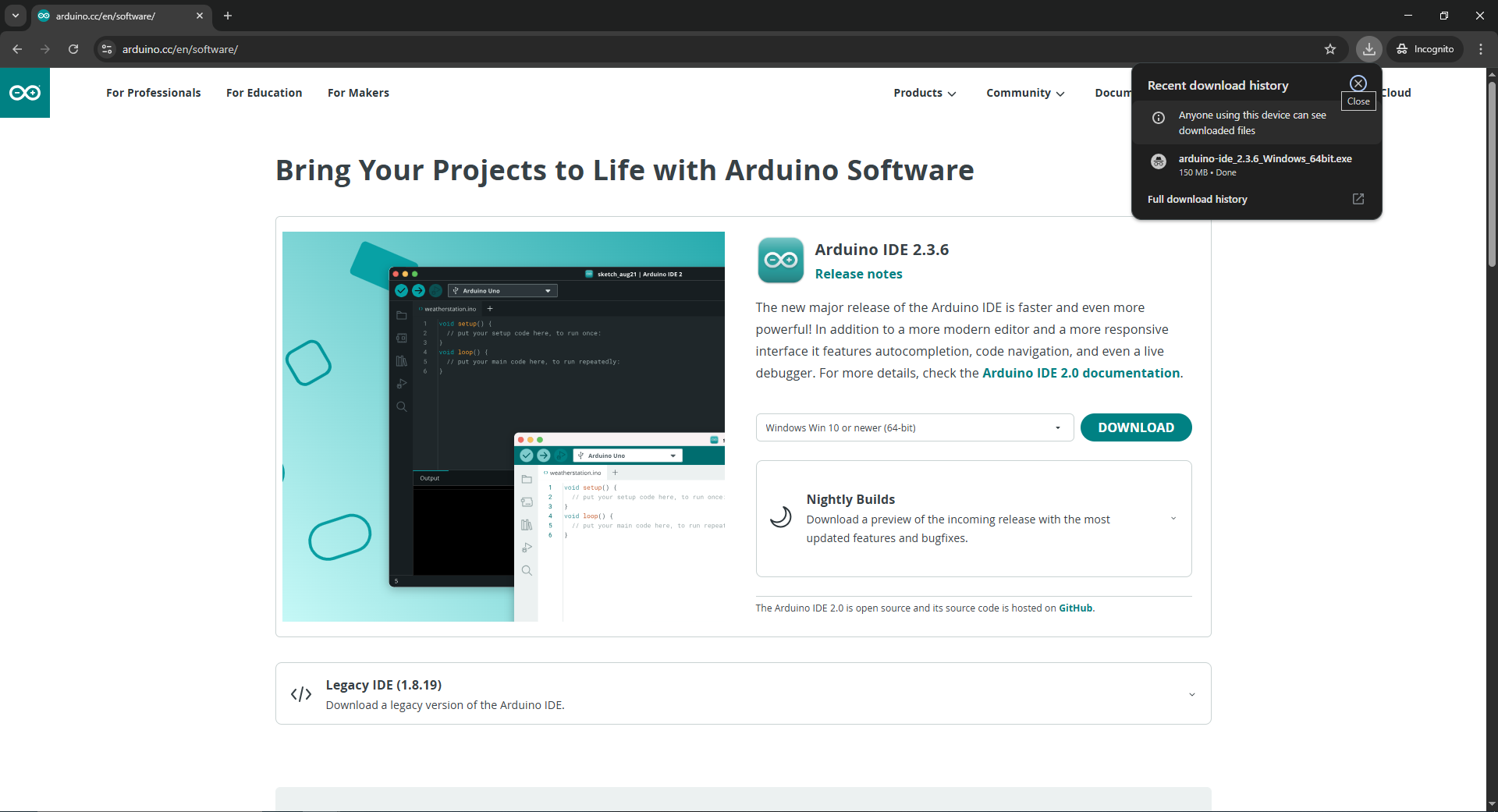1498x812 pixels.
Task: Click the Arduino logo in the header
Action: tap(25, 93)
